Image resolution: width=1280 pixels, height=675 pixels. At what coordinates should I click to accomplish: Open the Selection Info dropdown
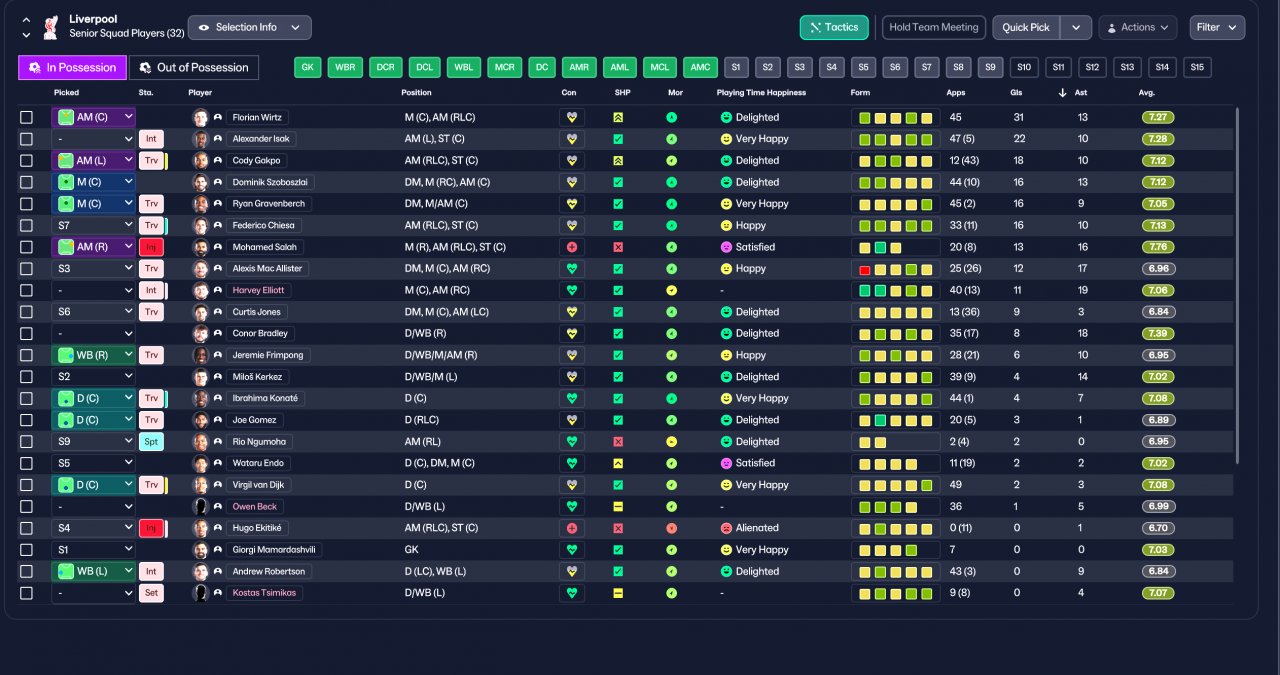click(x=249, y=27)
